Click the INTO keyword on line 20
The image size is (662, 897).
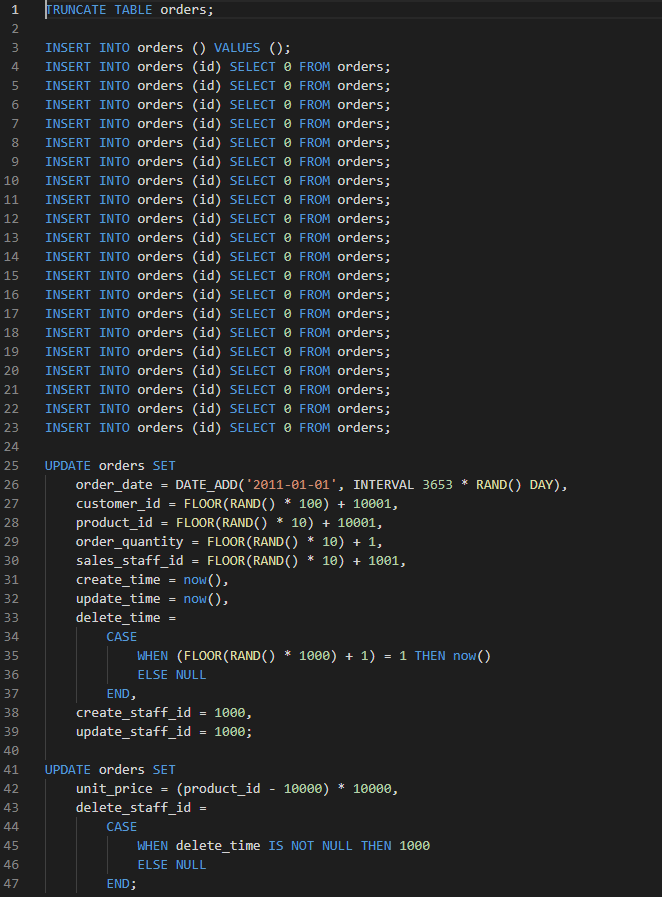(x=114, y=370)
